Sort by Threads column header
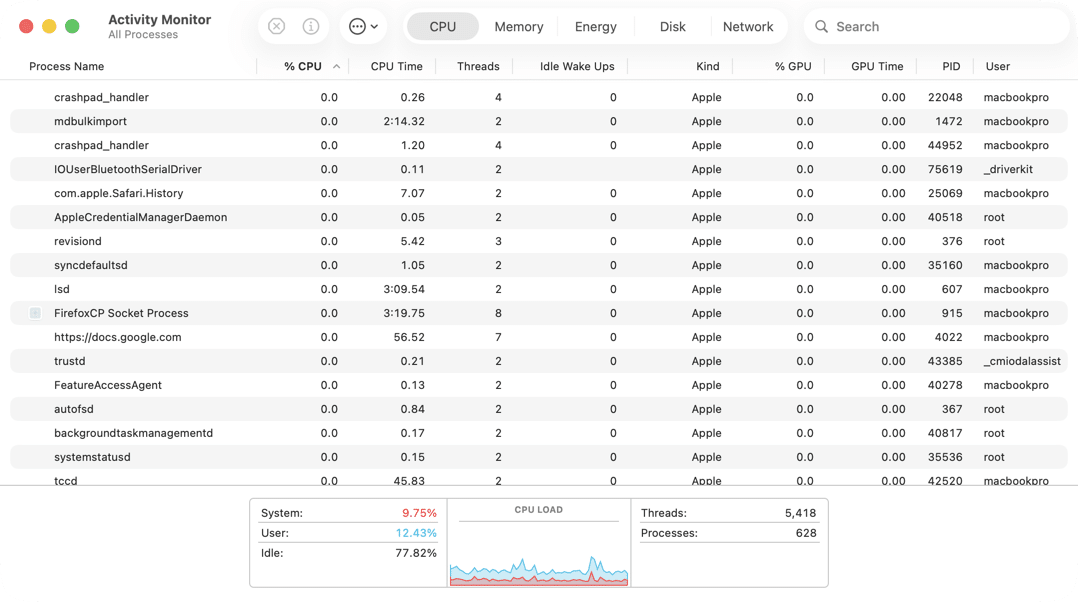This screenshot has height=602, width=1078. (478, 67)
